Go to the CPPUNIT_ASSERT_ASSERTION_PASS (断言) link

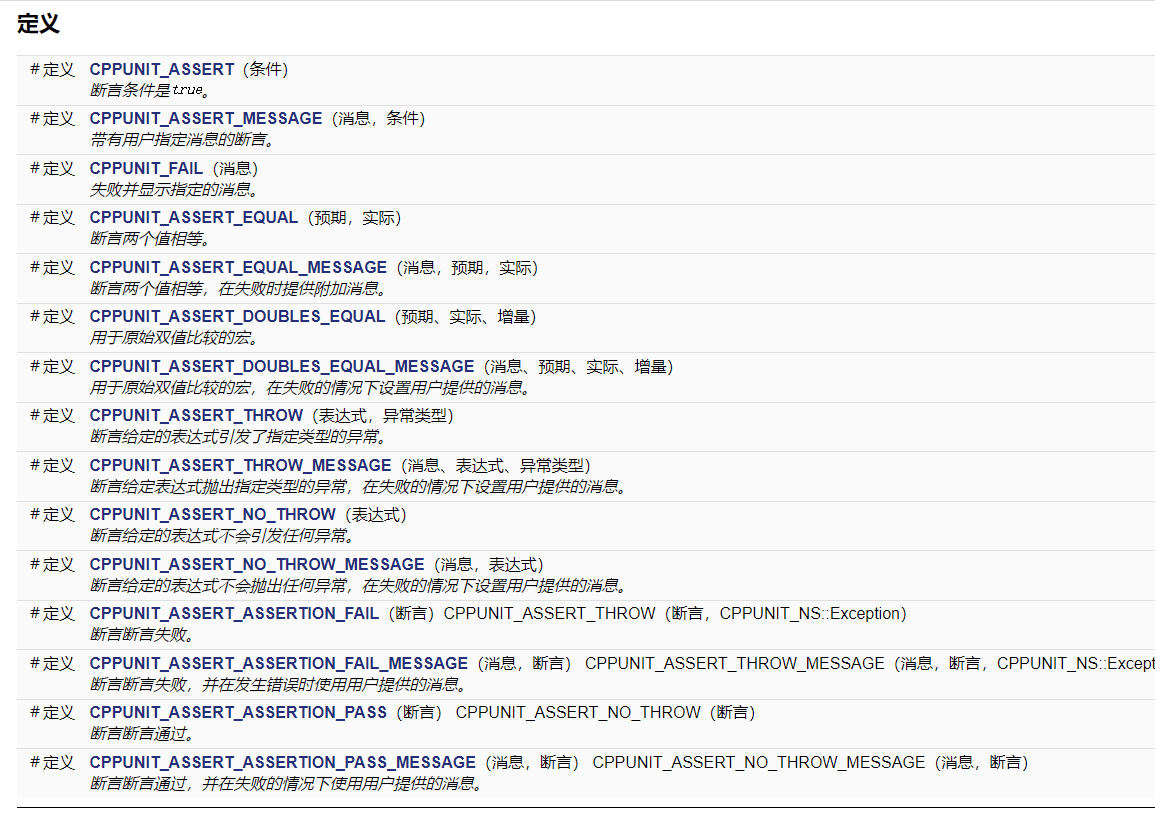238,713
